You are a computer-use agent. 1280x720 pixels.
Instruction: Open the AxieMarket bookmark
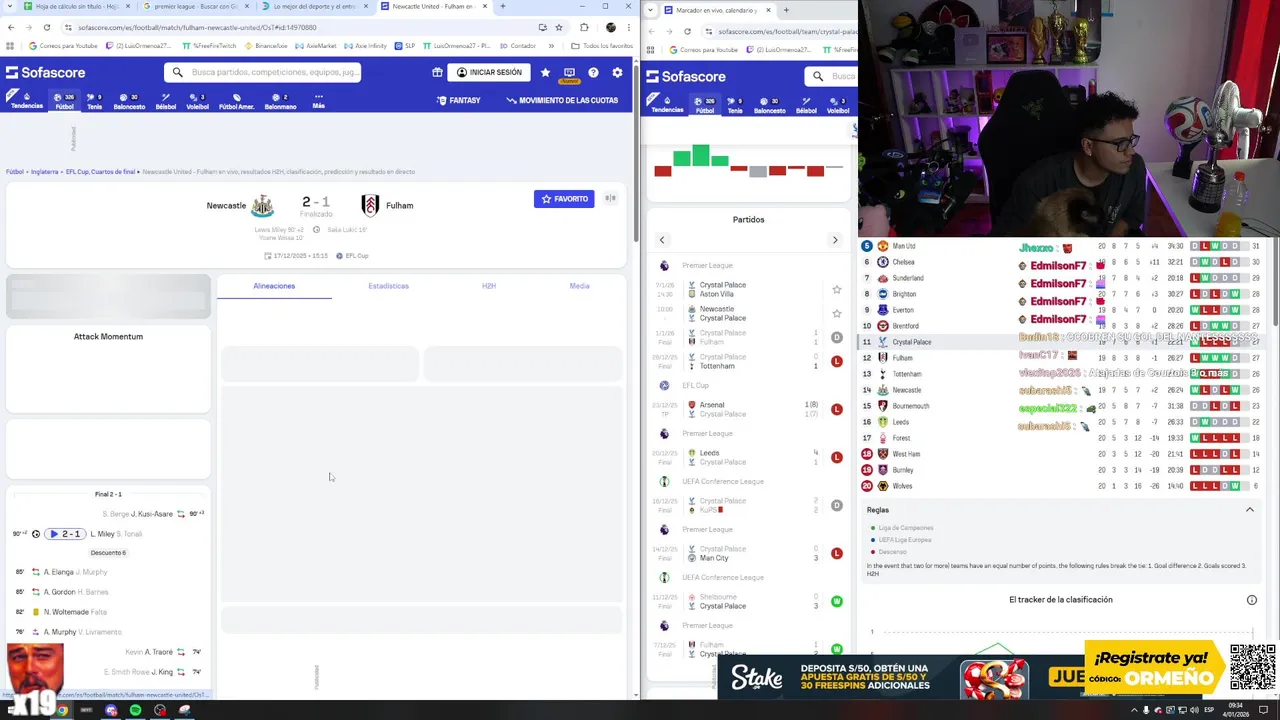(x=315, y=46)
